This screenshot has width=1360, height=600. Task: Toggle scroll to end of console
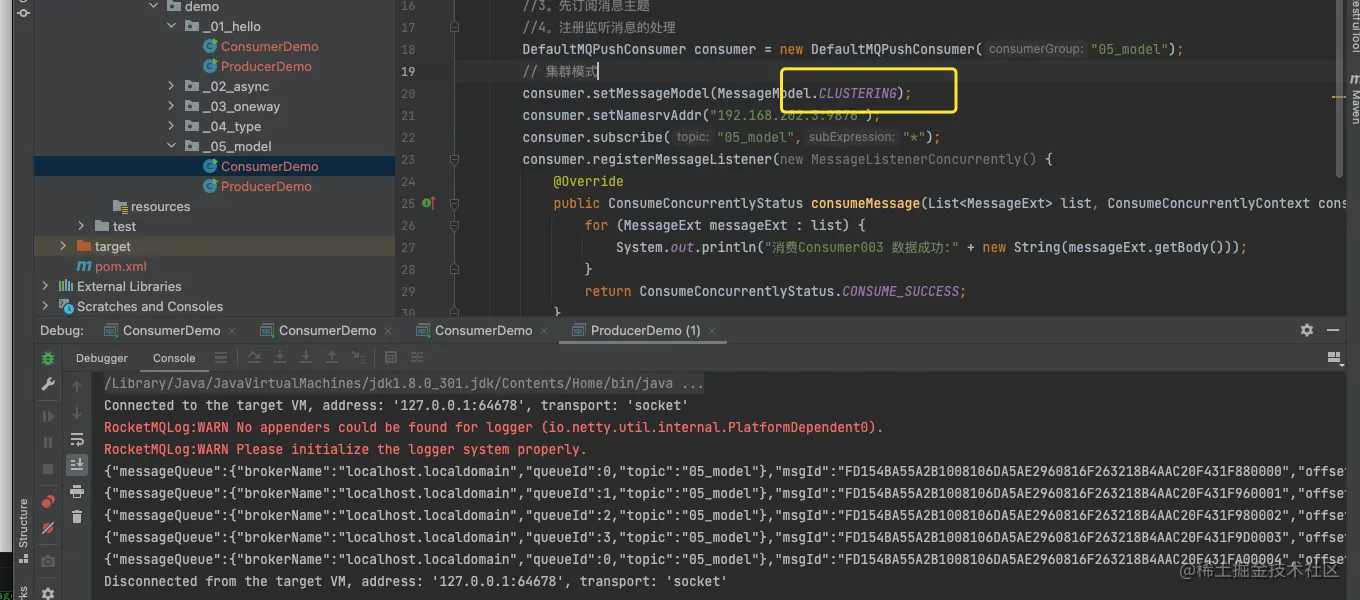click(77, 465)
